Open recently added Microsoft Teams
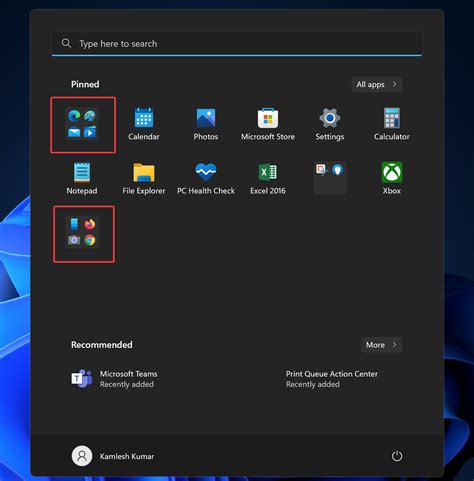 click(115, 379)
